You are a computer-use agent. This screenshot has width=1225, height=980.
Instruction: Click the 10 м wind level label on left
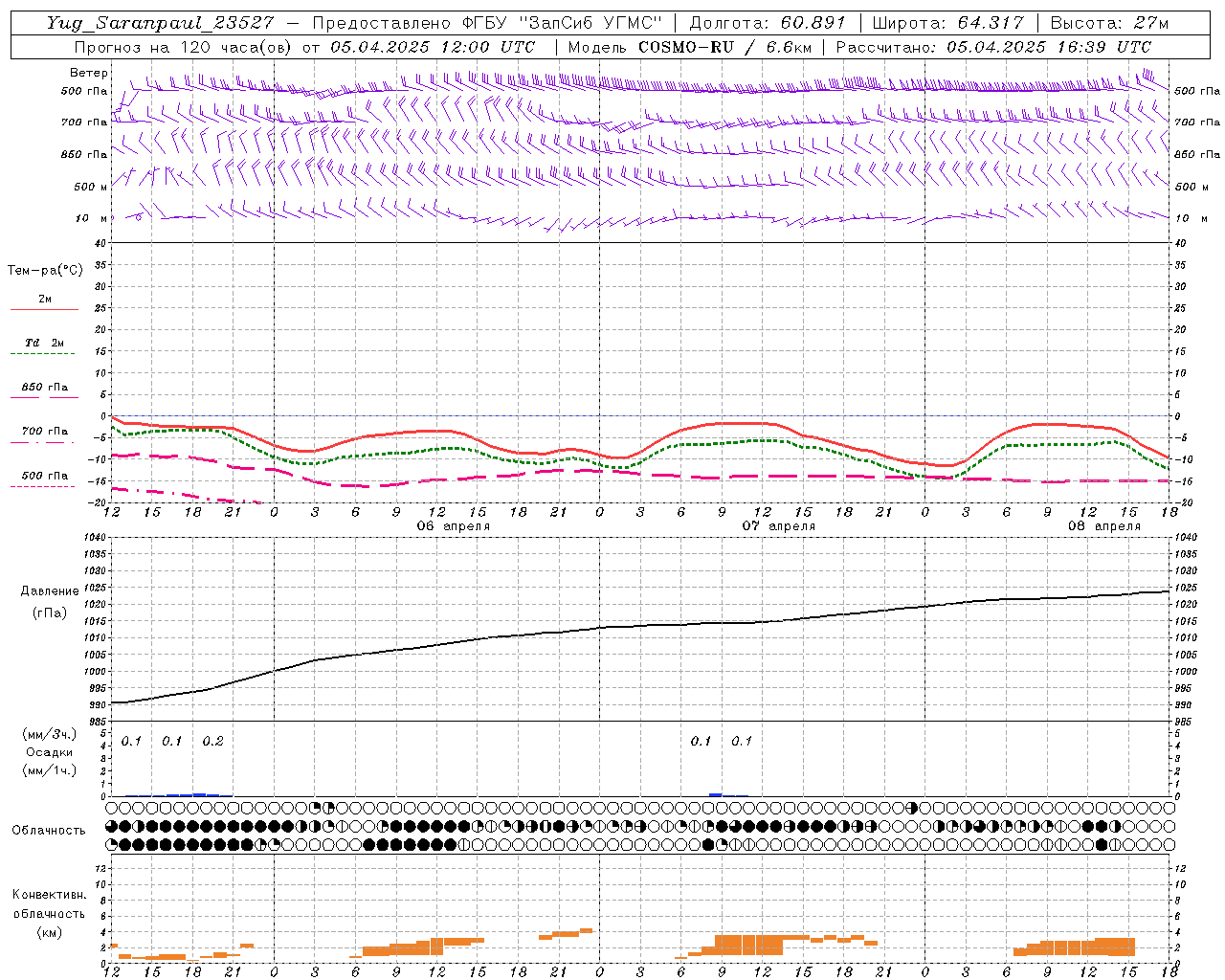coord(92,218)
